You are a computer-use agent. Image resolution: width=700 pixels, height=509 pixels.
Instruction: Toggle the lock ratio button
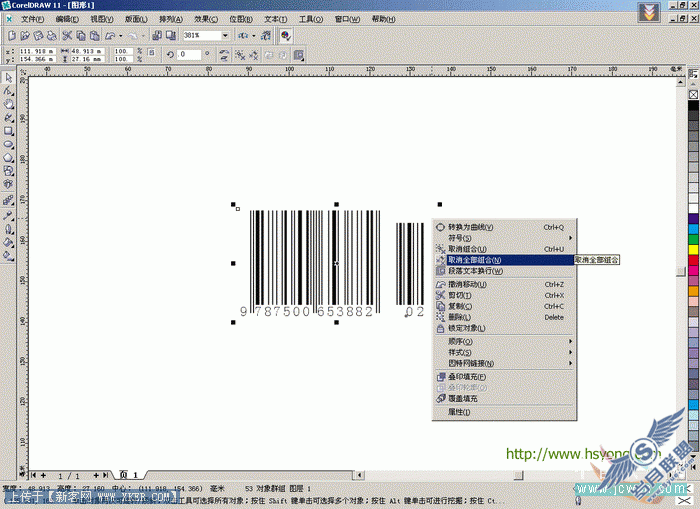click(x=151, y=52)
